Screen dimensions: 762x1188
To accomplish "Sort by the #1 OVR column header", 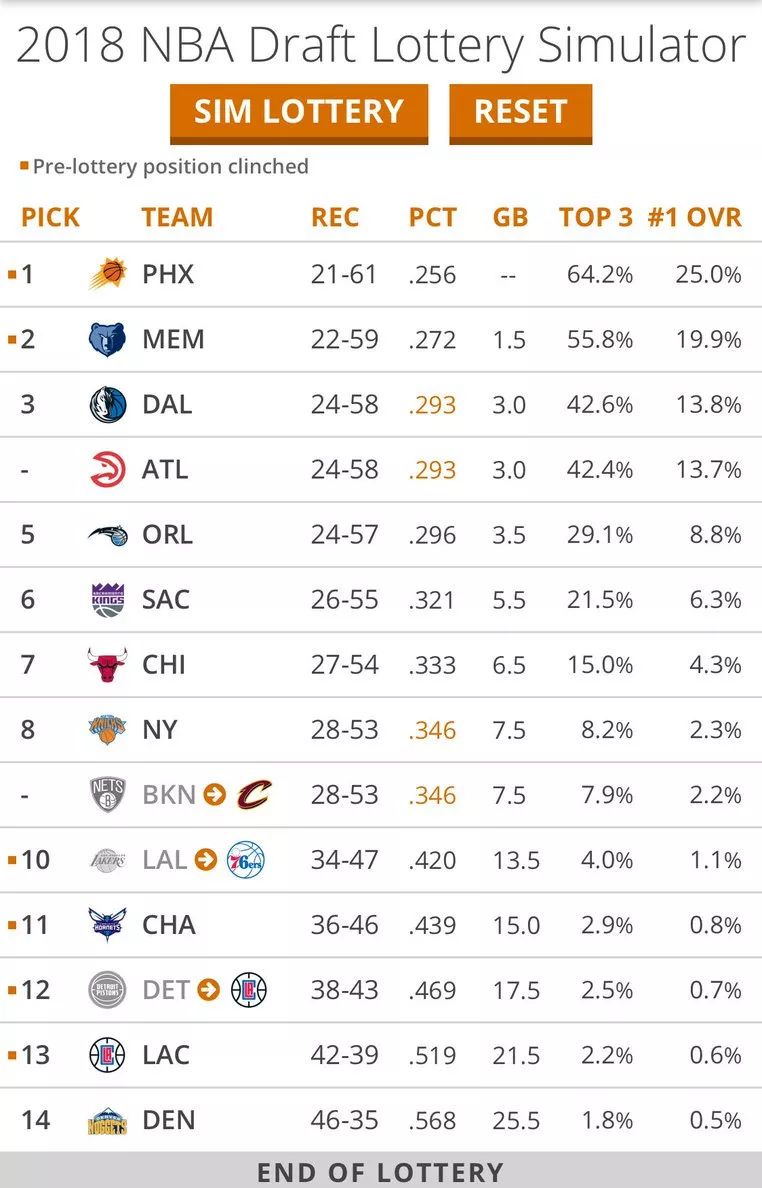I will (x=695, y=217).
